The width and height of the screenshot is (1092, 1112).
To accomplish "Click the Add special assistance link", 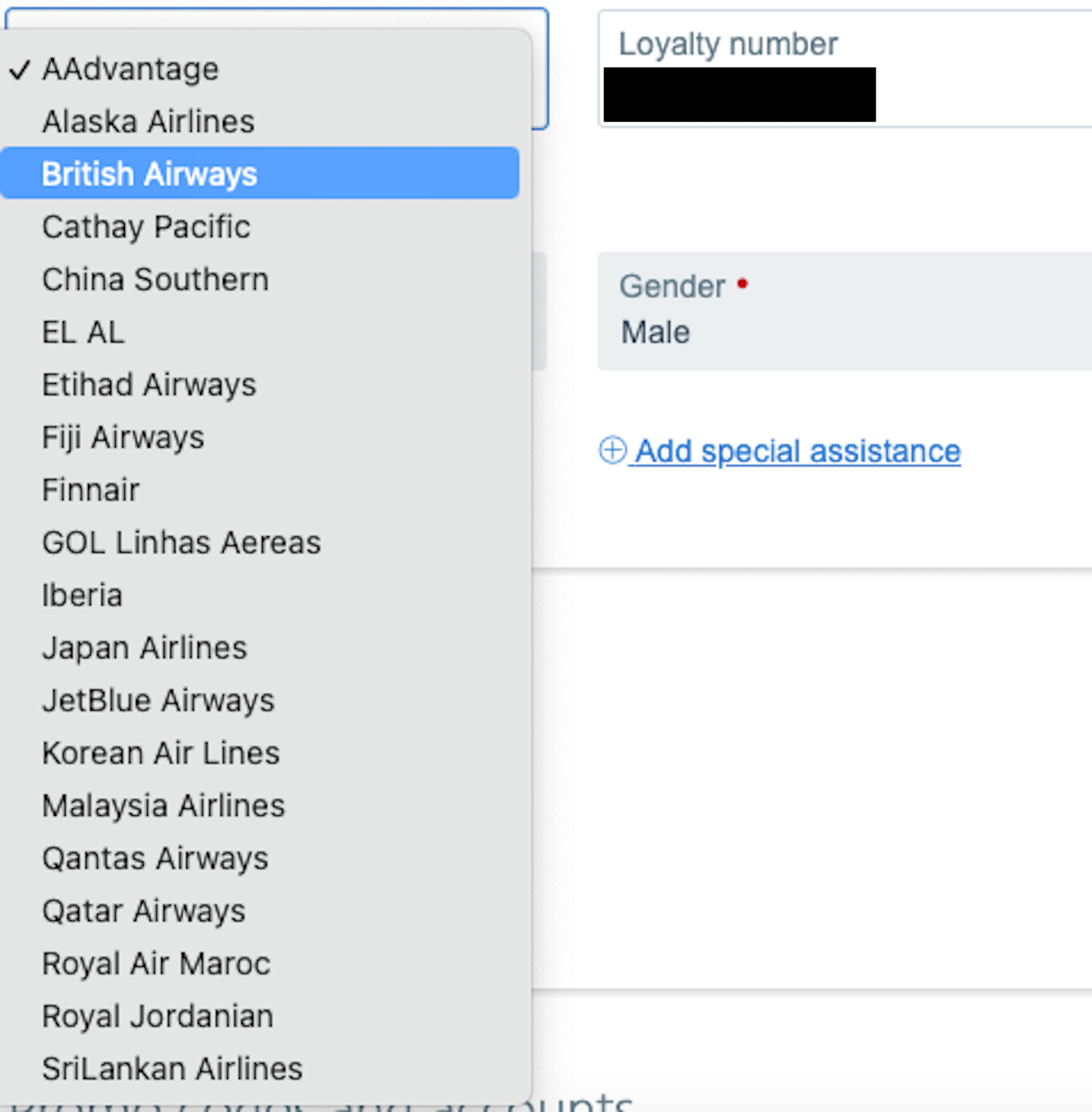I will point(798,451).
